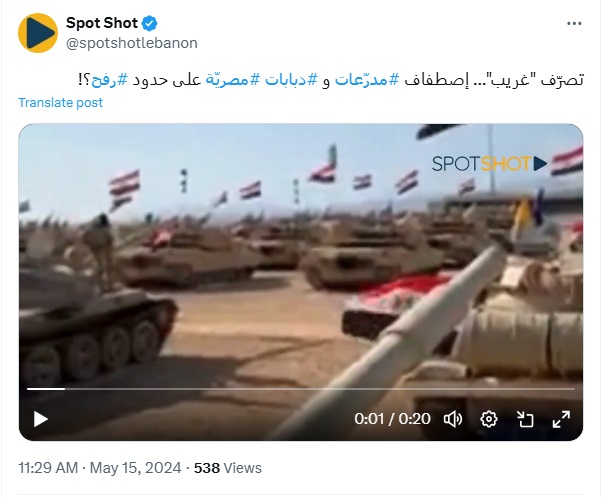
Task: Click the blue verified badge
Action: click(x=149, y=23)
